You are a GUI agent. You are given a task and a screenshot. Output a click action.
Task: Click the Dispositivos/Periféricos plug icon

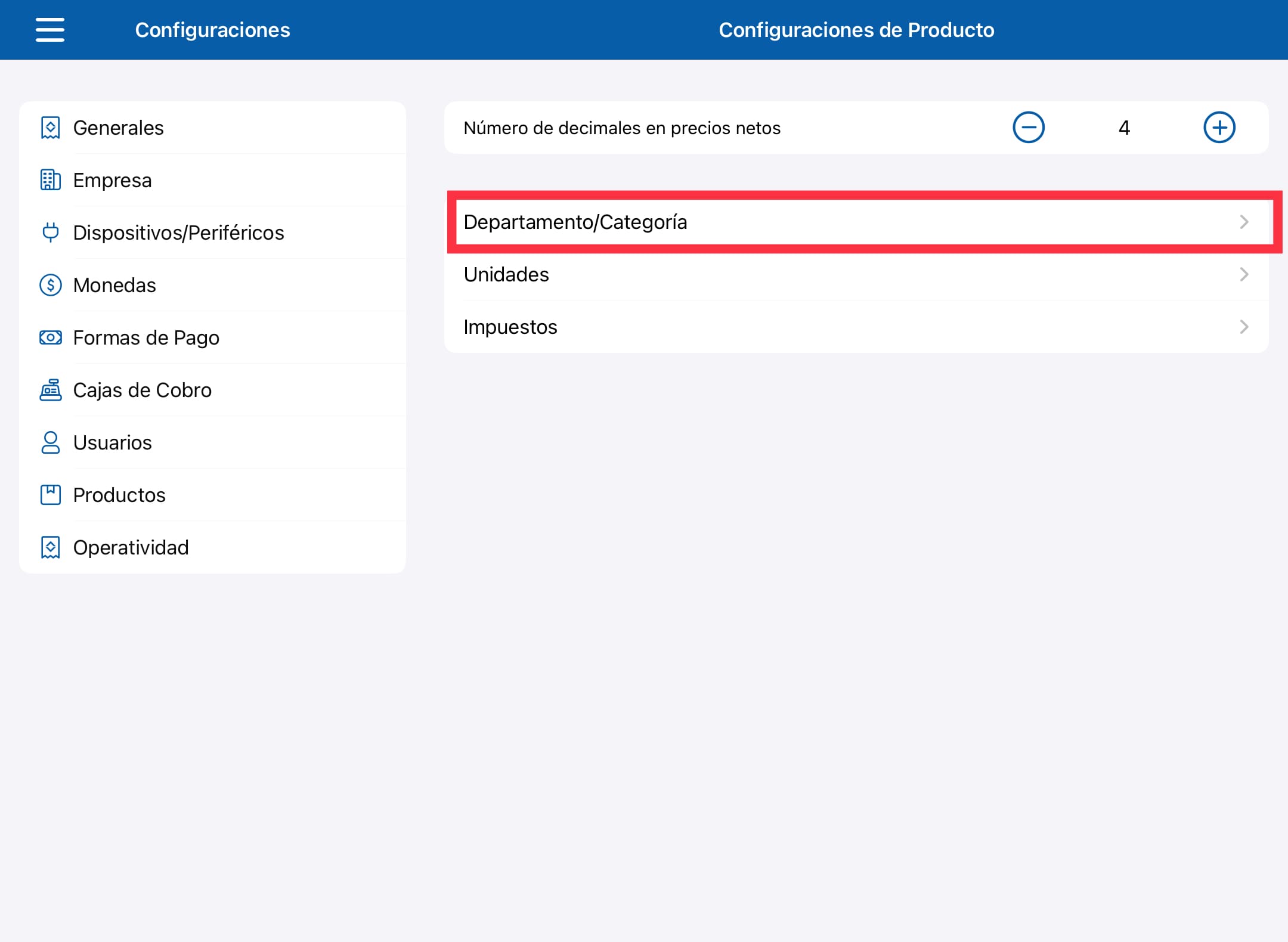tap(51, 233)
